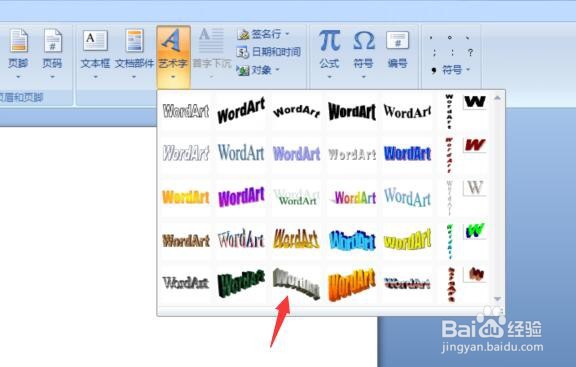Choose the thin pink-blue outlined WordArt style

click(241, 240)
